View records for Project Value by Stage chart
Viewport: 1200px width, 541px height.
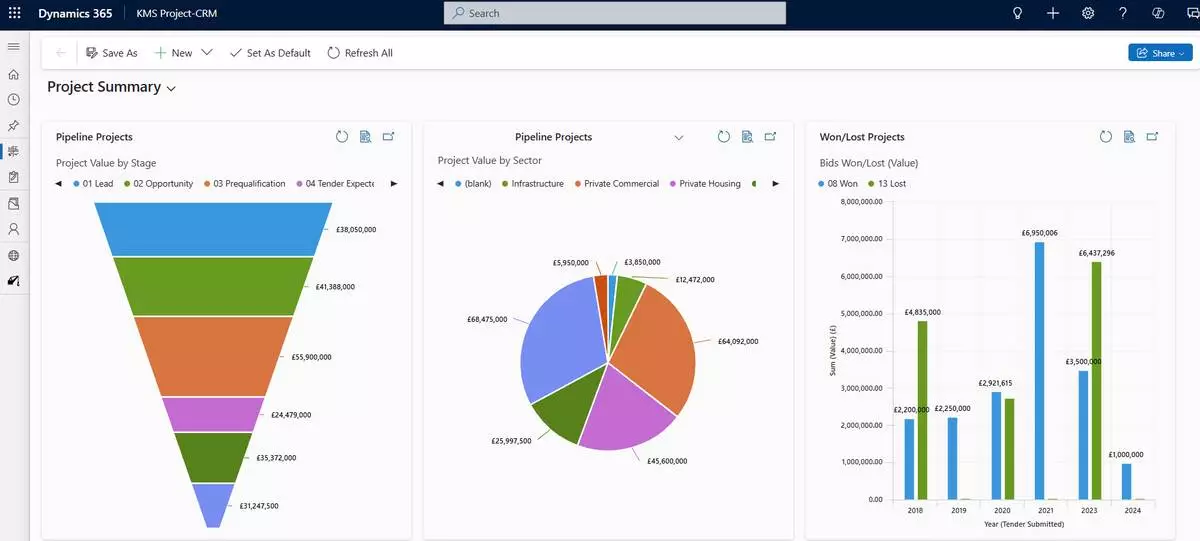point(365,137)
